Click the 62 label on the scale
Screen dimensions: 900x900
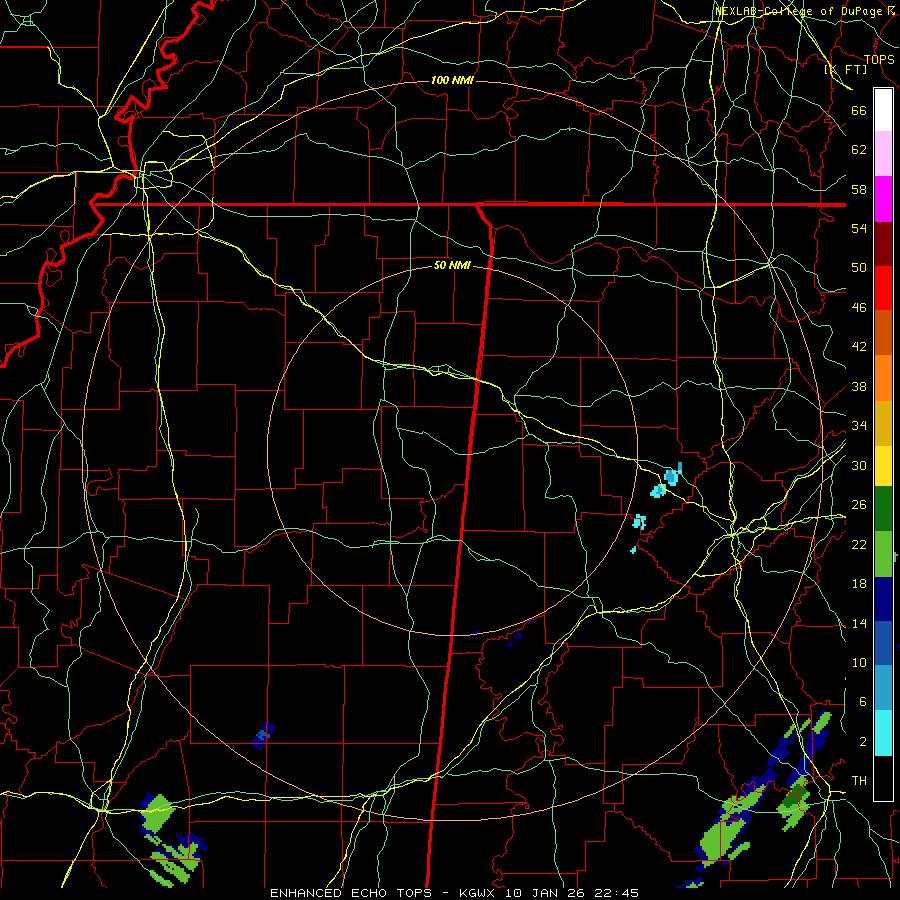[x=859, y=150]
